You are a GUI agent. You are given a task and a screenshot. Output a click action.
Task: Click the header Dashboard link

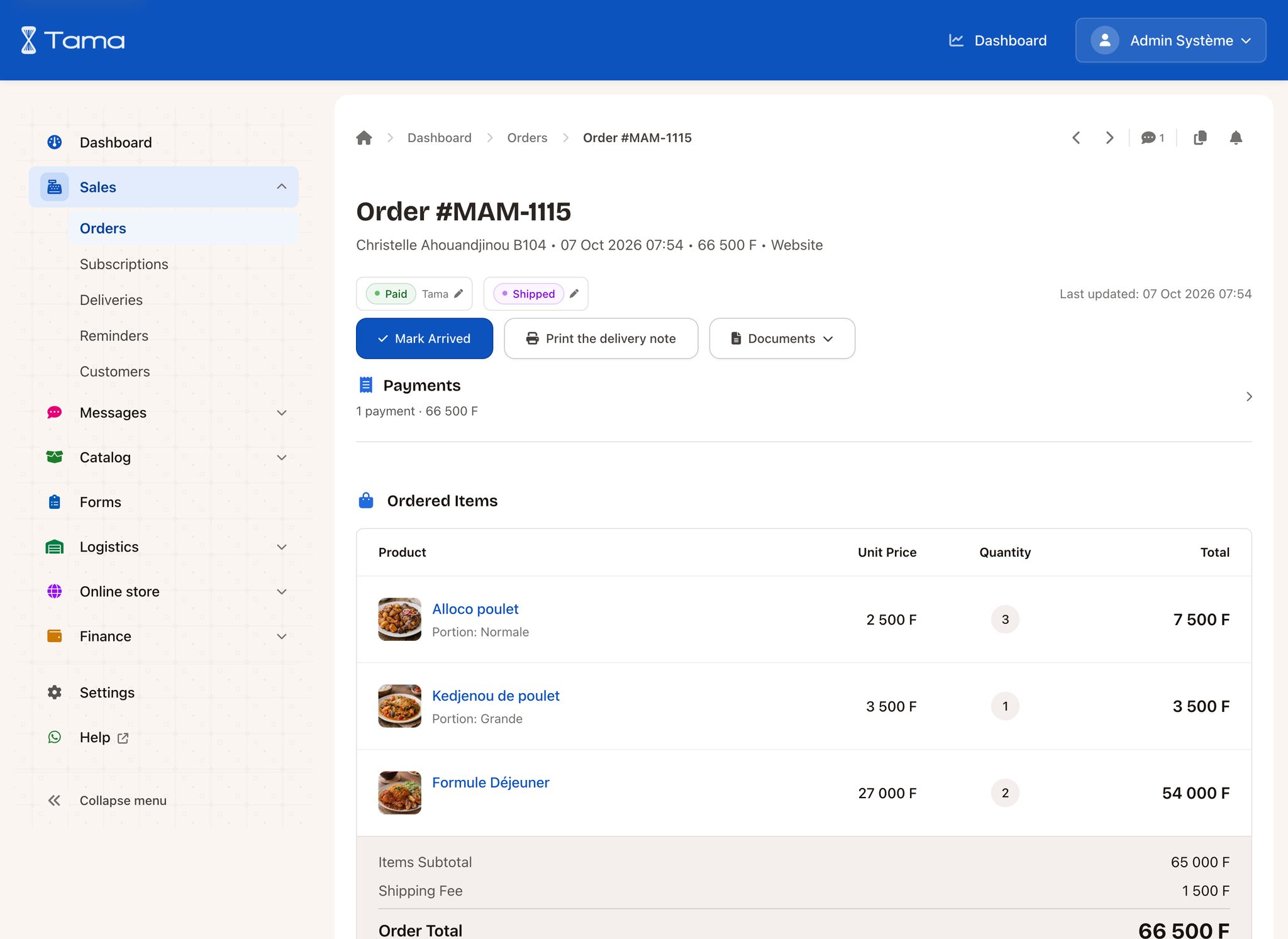pyautogui.click(x=997, y=40)
